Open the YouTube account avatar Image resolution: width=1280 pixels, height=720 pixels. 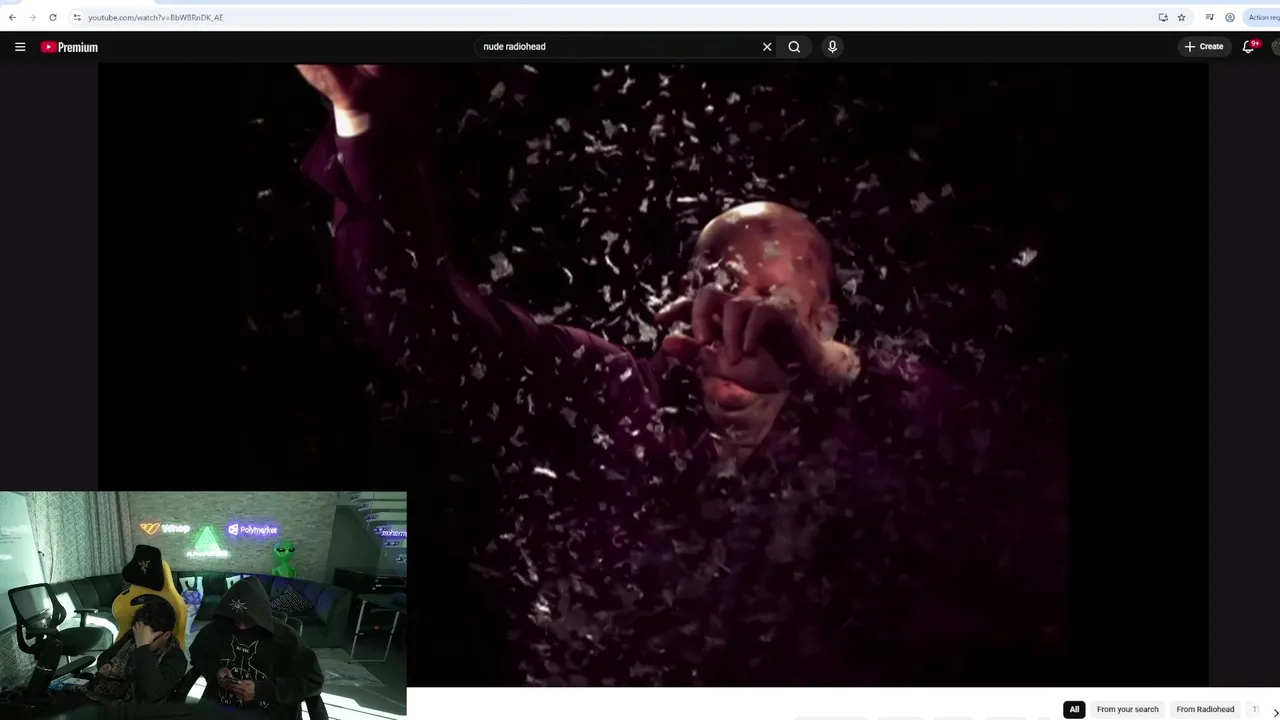pos(1276,47)
